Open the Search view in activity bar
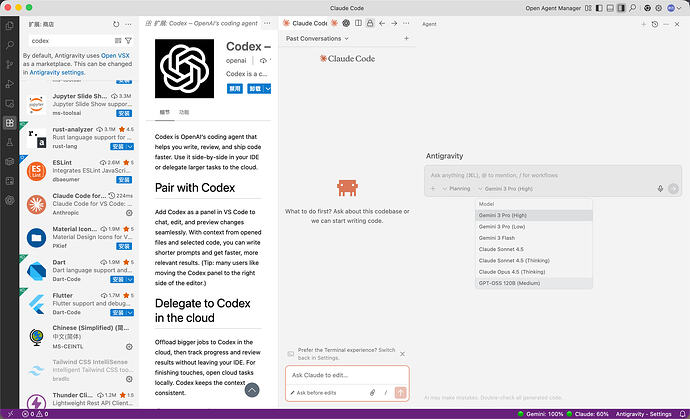This screenshot has height=419, width=690. point(10,45)
